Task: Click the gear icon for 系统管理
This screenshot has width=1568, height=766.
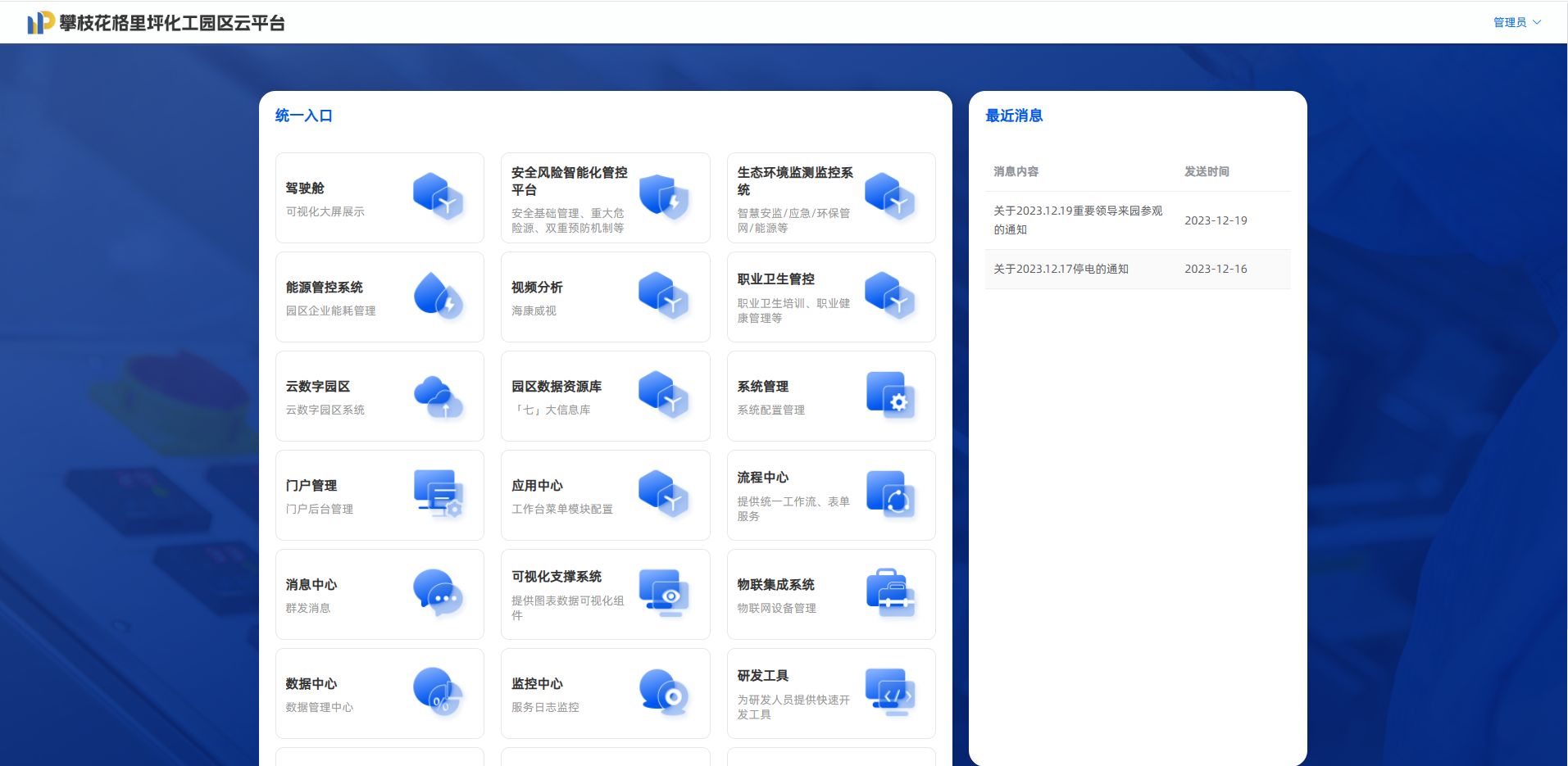Action: pyautogui.click(x=890, y=397)
